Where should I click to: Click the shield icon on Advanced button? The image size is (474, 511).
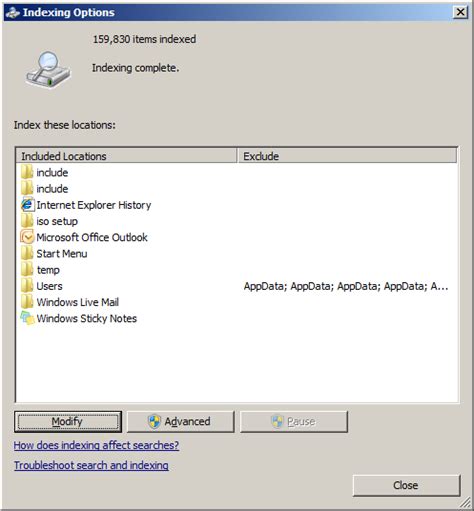(x=154, y=421)
